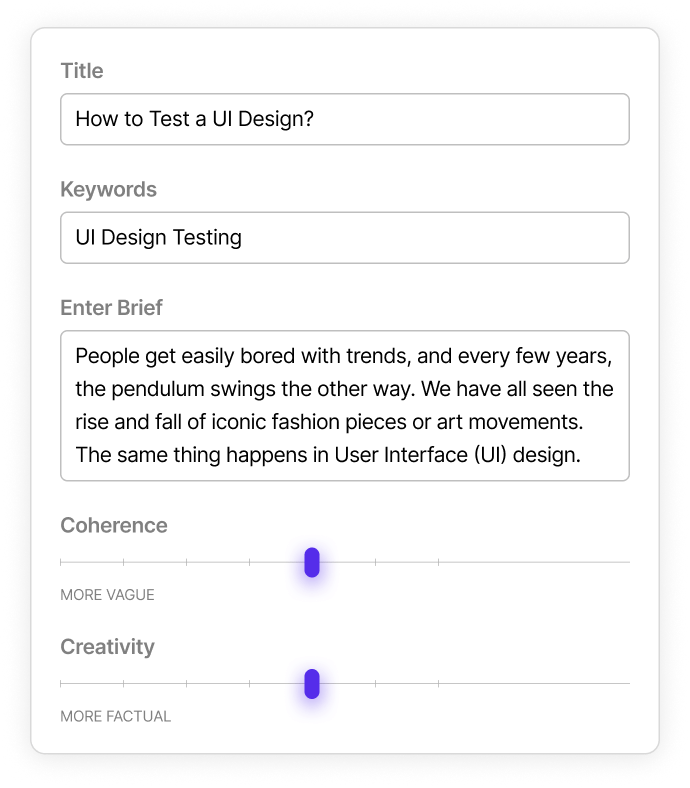
Task: Click inside the Enter Brief text area
Action: 344,405
